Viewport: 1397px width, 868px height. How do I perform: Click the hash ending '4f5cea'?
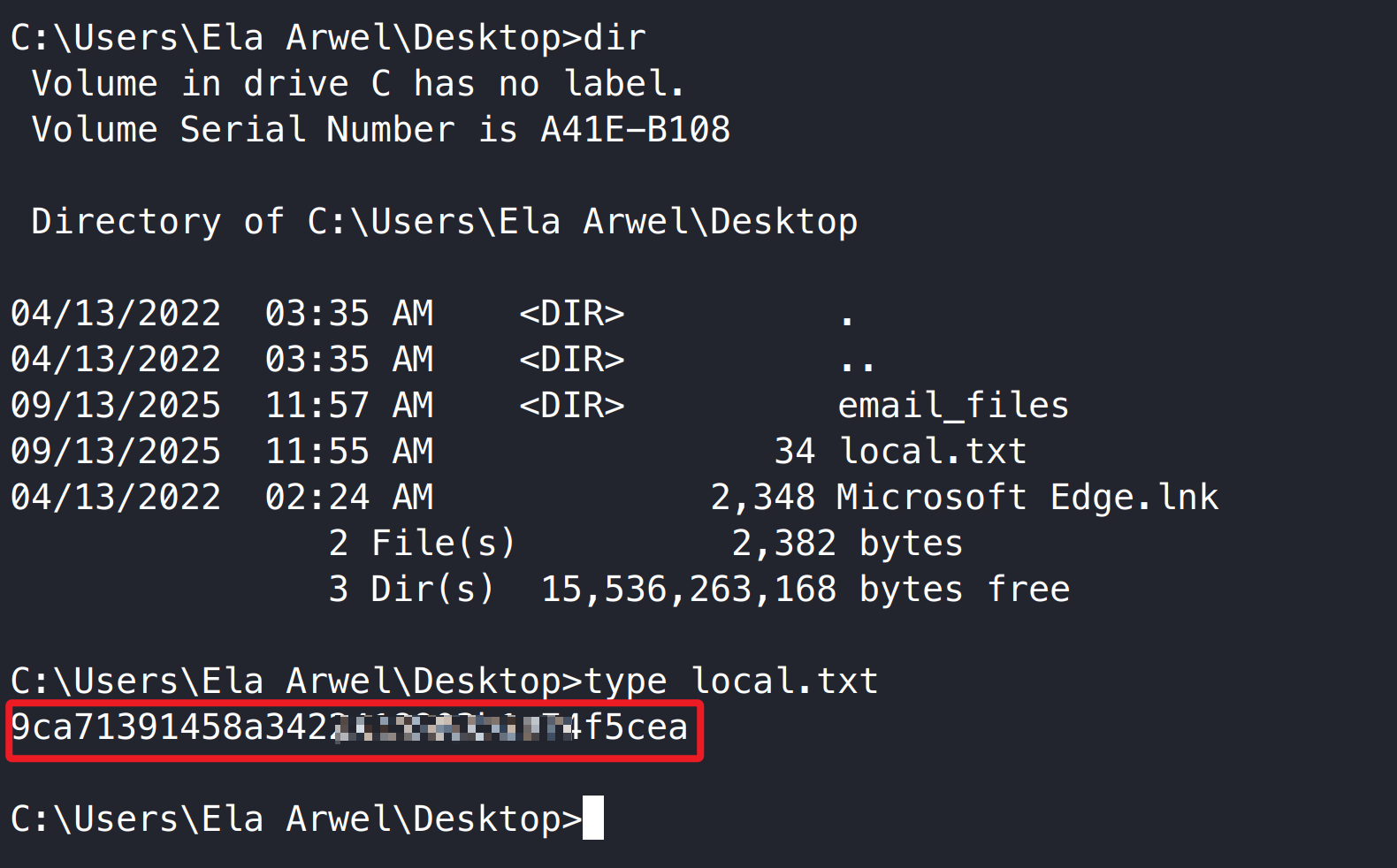coord(628,727)
